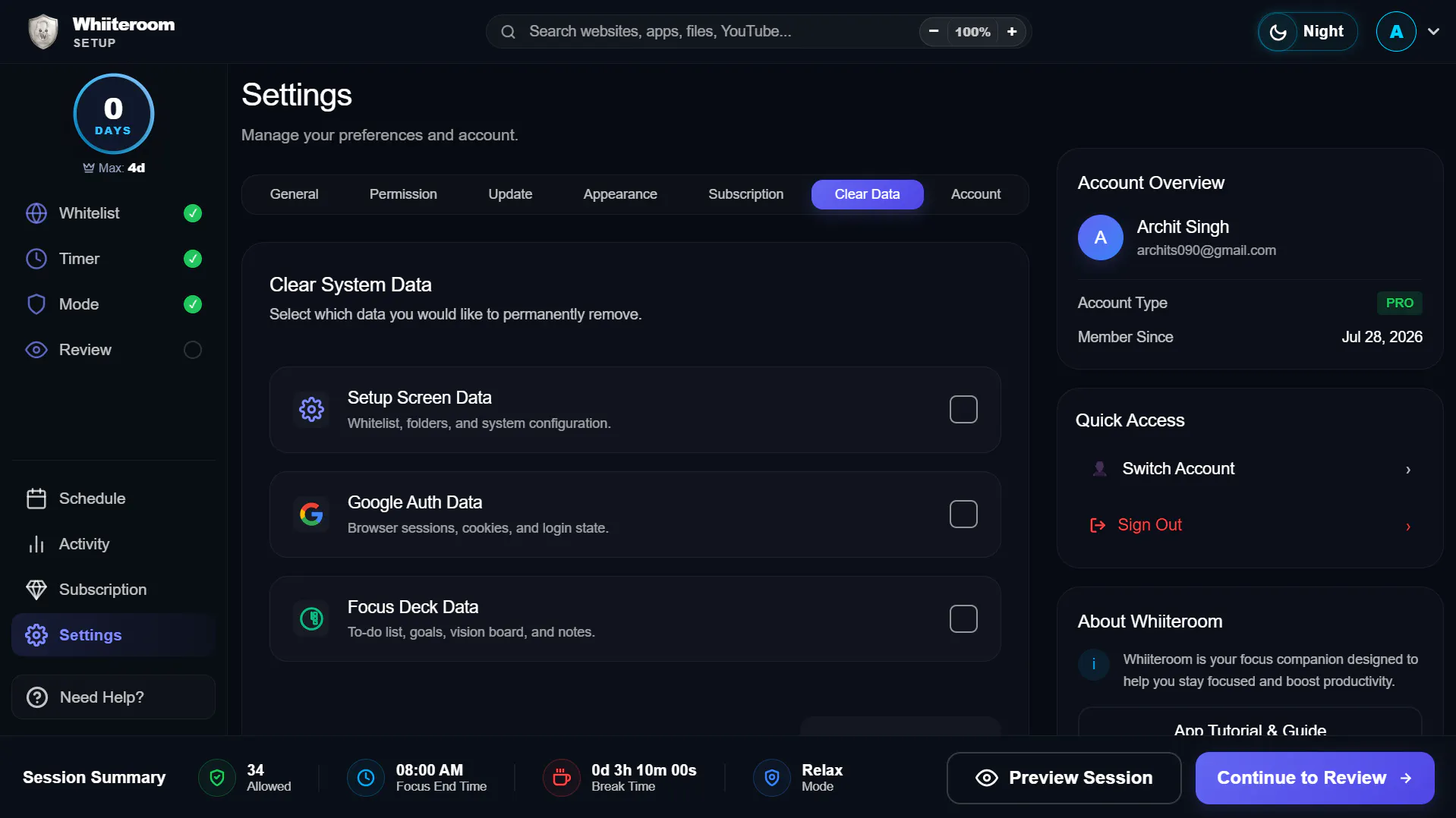Screen dimensions: 1456x818
Task: Switch to the Permission tab
Action: tap(403, 194)
